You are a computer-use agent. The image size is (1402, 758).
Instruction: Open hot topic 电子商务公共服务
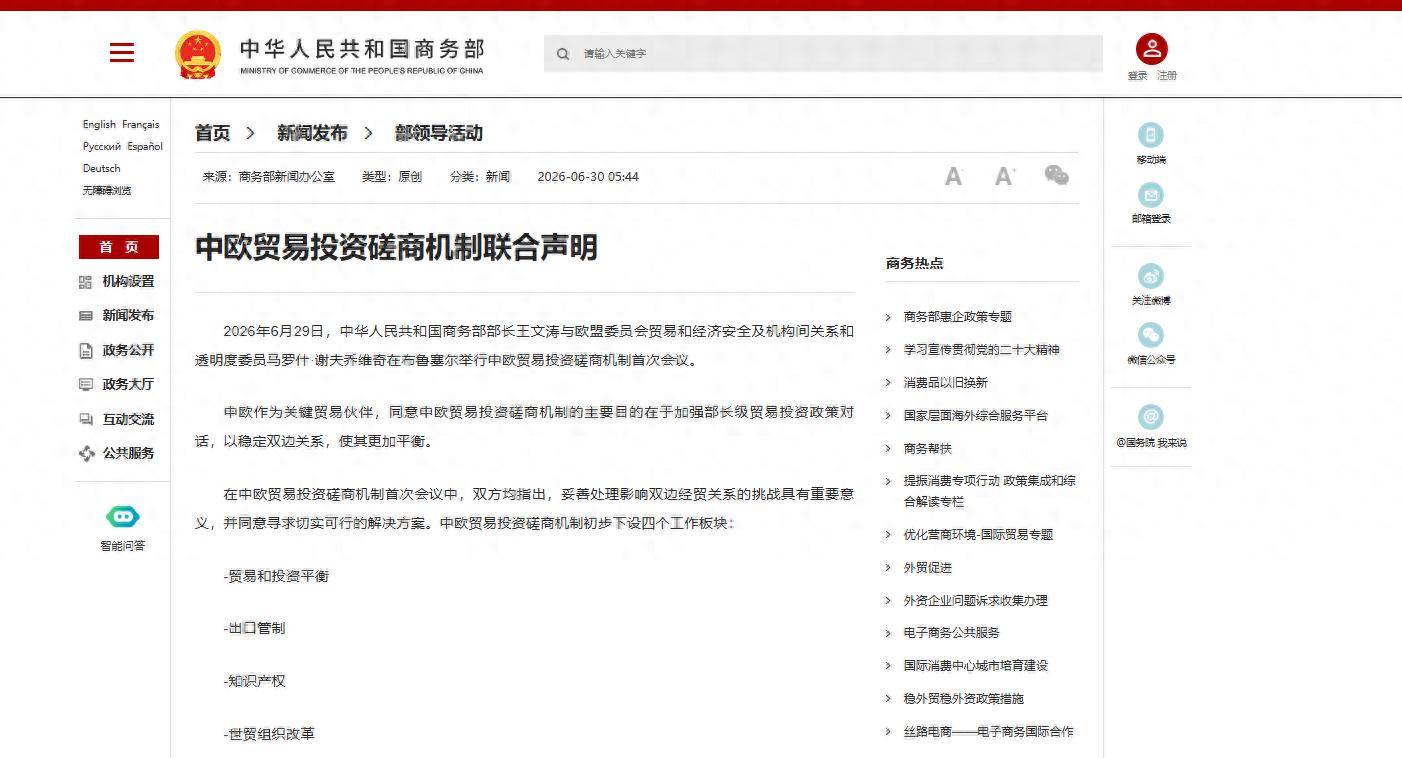(x=952, y=633)
